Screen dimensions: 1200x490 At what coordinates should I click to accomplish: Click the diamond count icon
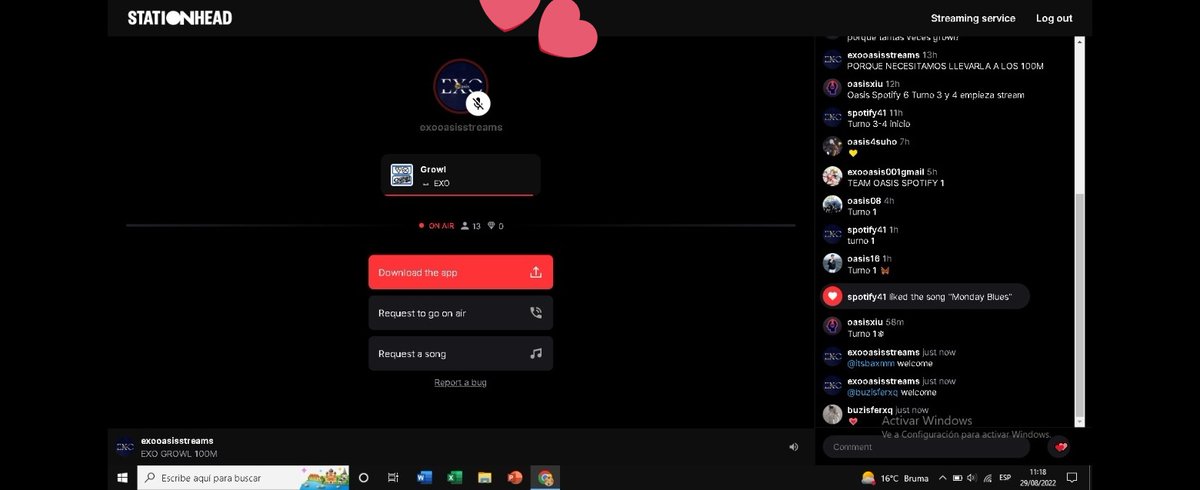pyautogui.click(x=491, y=226)
